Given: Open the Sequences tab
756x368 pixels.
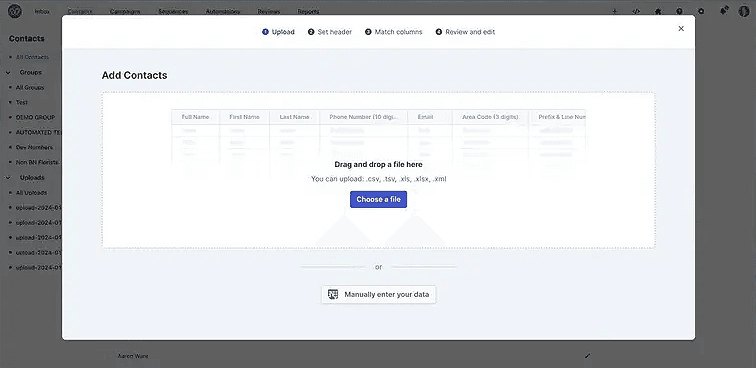Looking at the screenshot, I should (x=173, y=12).
